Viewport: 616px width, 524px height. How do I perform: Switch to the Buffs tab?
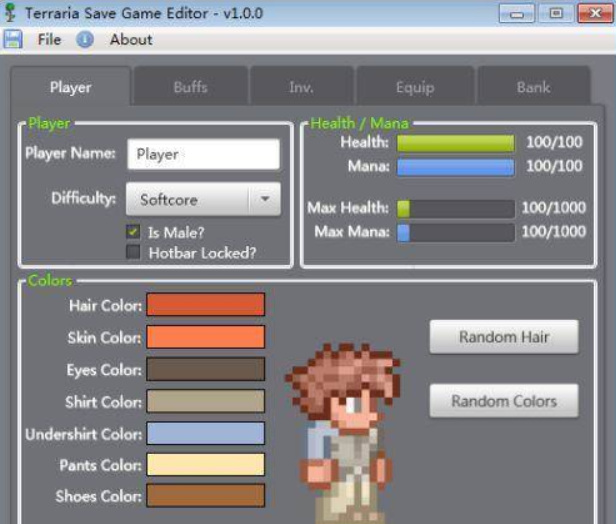(x=190, y=87)
